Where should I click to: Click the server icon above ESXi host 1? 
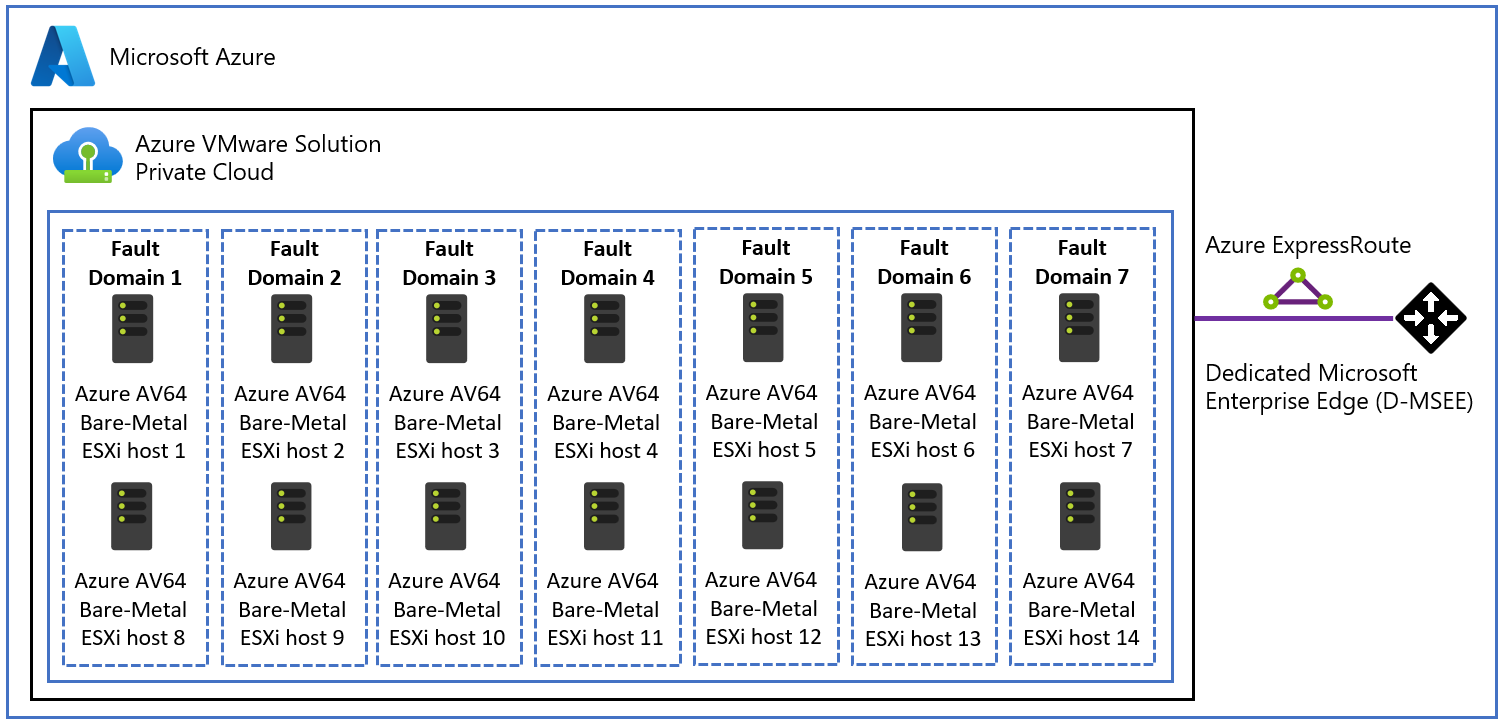[132, 328]
